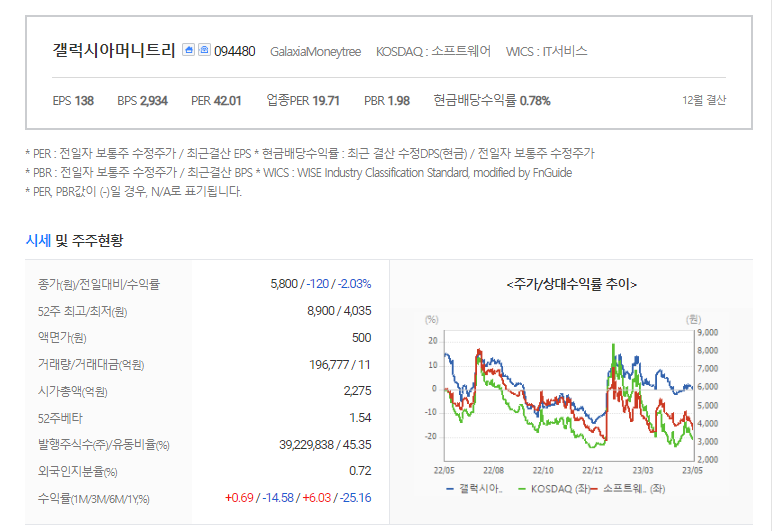
Task: Click the 발행주식수/유동비율 row label
Action: [x=104, y=445]
